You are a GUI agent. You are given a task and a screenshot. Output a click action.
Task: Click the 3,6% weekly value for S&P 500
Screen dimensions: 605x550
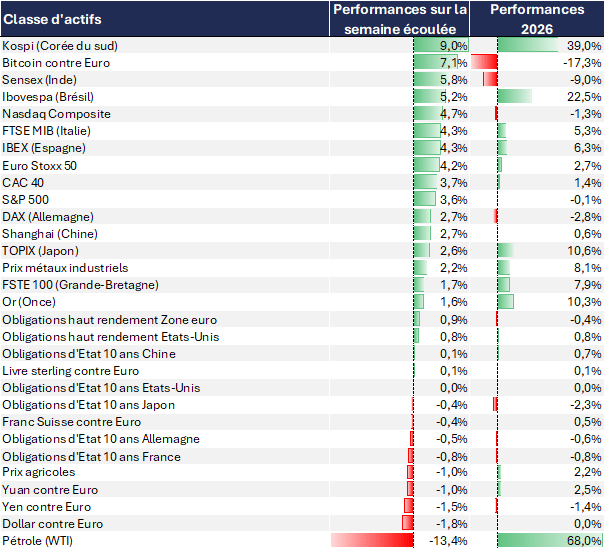pyautogui.click(x=453, y=200)
